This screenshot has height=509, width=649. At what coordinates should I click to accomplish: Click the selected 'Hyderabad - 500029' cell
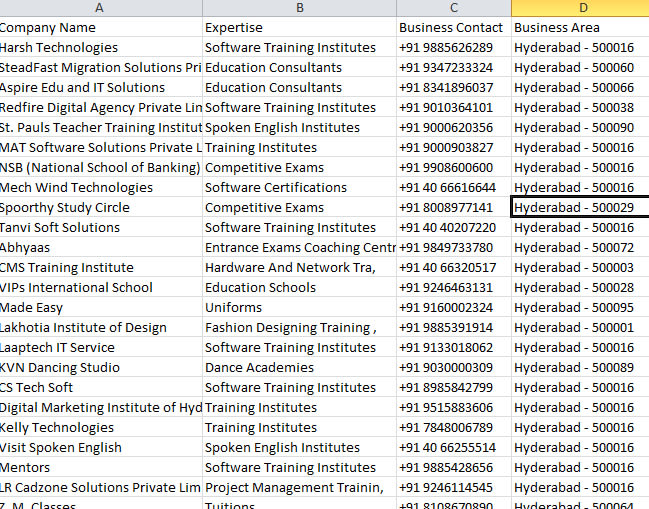pyautogui.click(x=580, y=207)
